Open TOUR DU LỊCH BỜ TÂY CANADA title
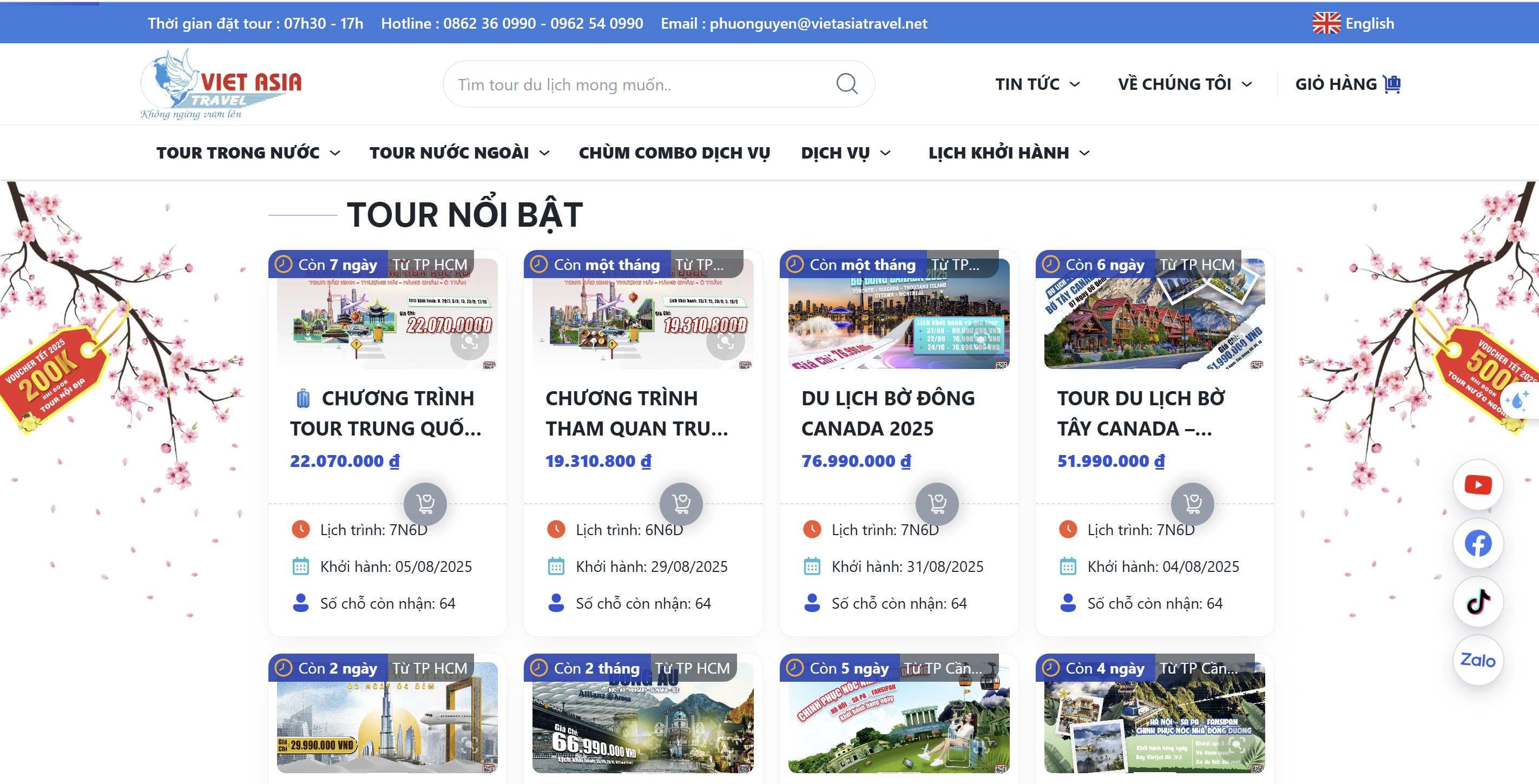Image resolution: width=1539 pixels, height=784 pixels. click(x=1141, y=413)
